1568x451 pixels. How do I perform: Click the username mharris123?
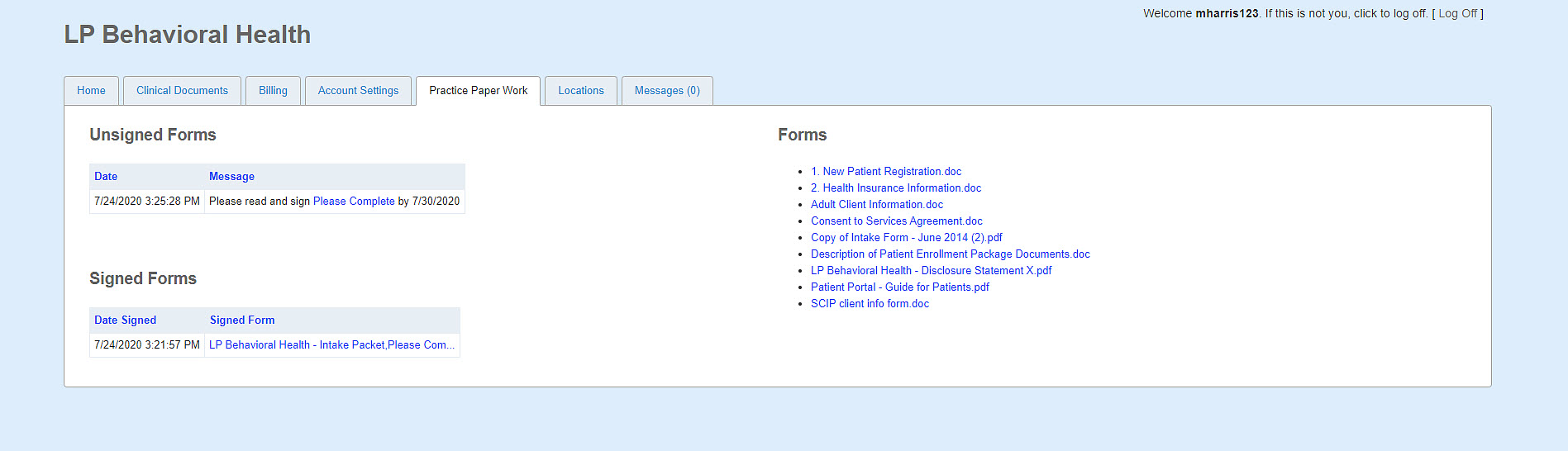pyautogui.click(x=1227, y=13)
